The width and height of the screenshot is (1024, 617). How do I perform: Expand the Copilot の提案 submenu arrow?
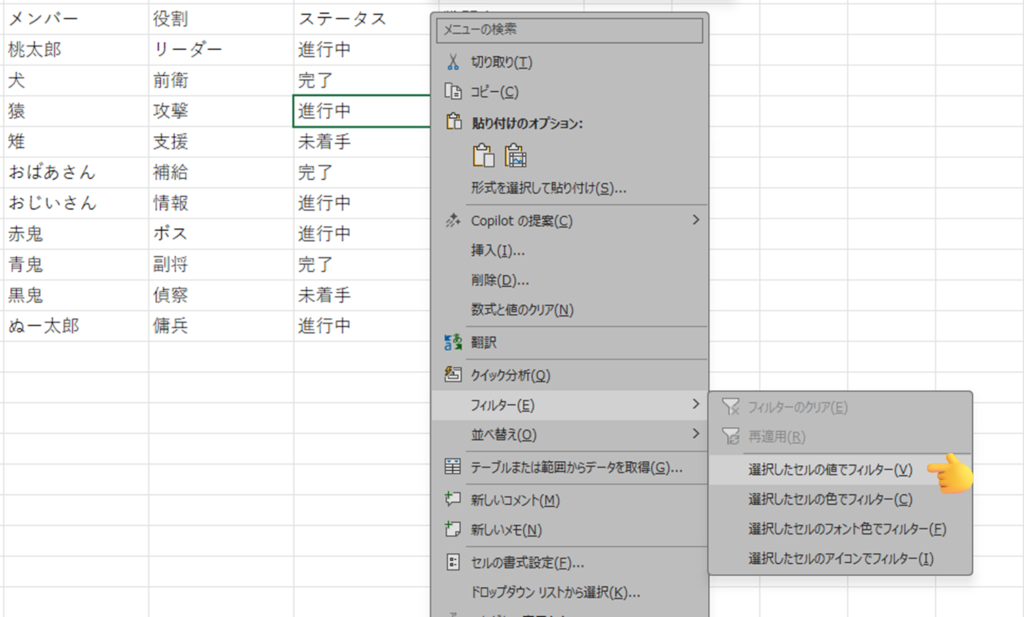(x=695, y=220)
